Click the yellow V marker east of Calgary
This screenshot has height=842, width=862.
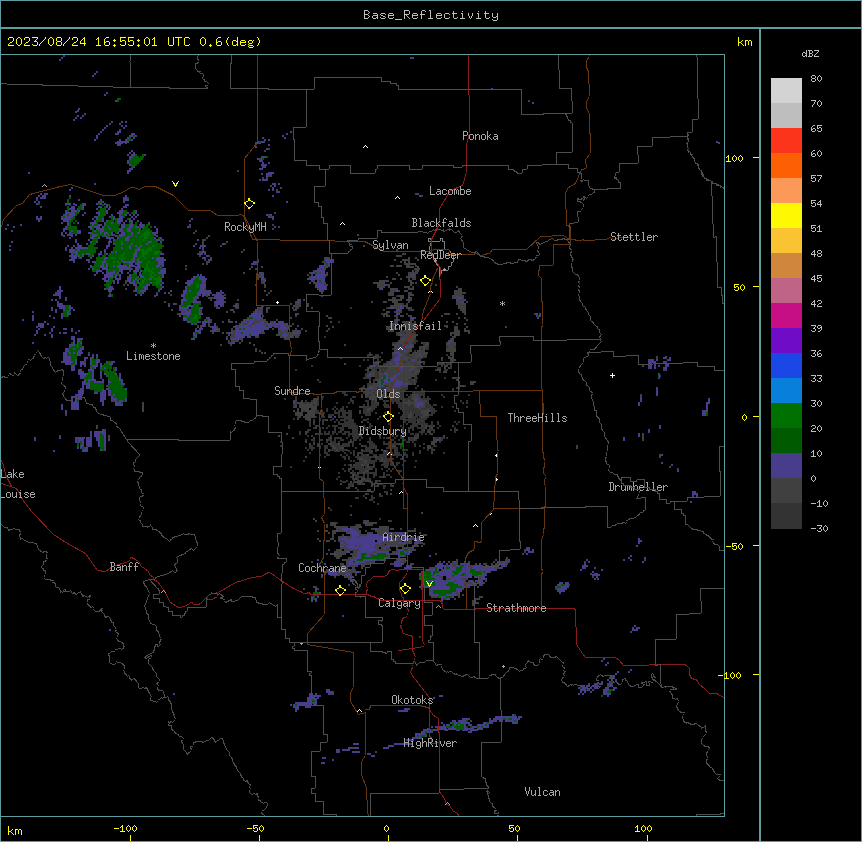click(429, 584)
